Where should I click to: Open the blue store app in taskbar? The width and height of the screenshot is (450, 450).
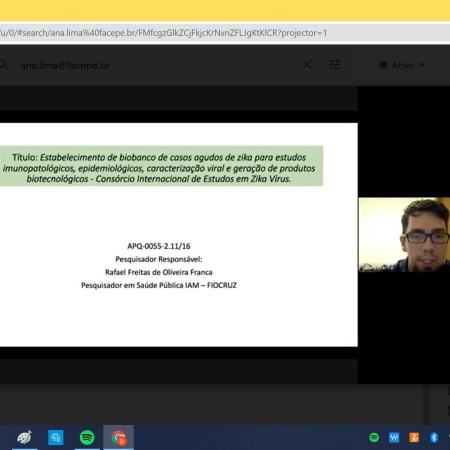[56, 437]
